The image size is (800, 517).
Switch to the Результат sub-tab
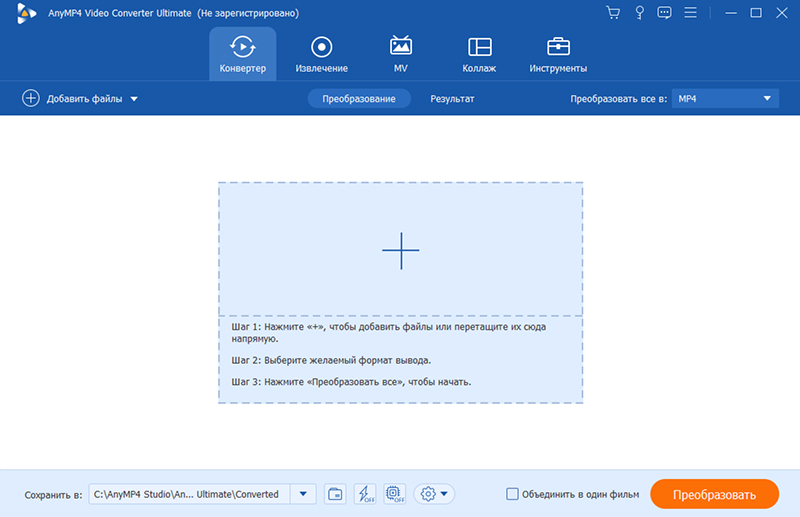point(452,99)
